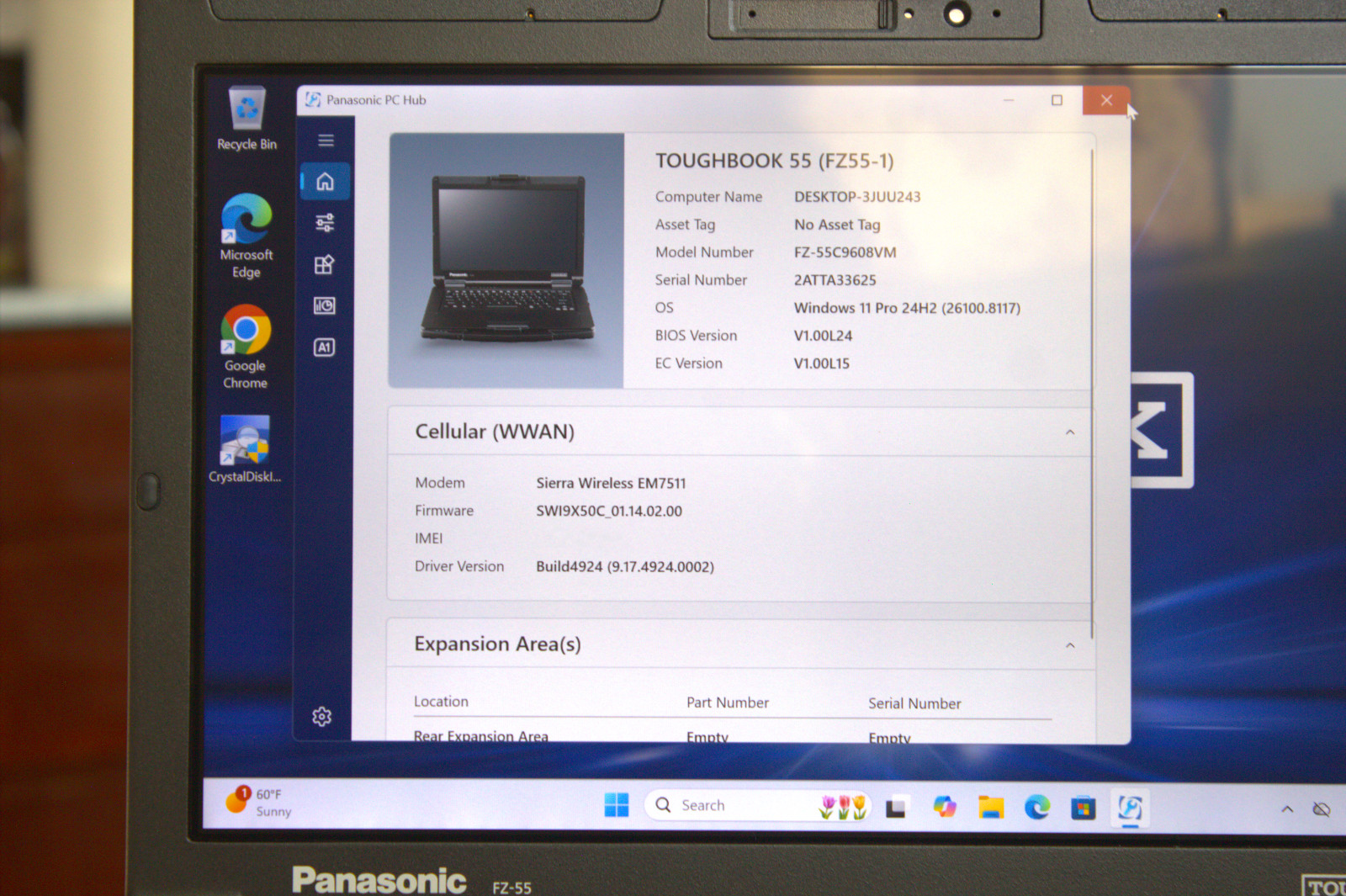This screenshot has height=896, width=1346.
Task: Open the Windows Start button
Action: pyautogui.click(x=617, y=805)
